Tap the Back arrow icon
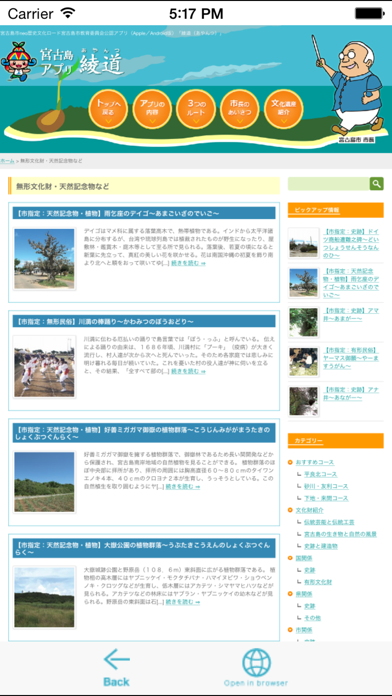This screenshot has height=696, width=392. click(x=117, y=659)
